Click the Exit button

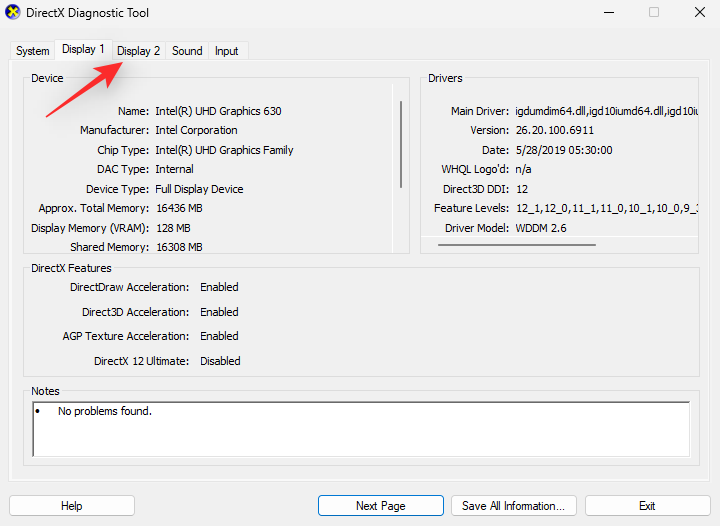(x=647, y=506)
